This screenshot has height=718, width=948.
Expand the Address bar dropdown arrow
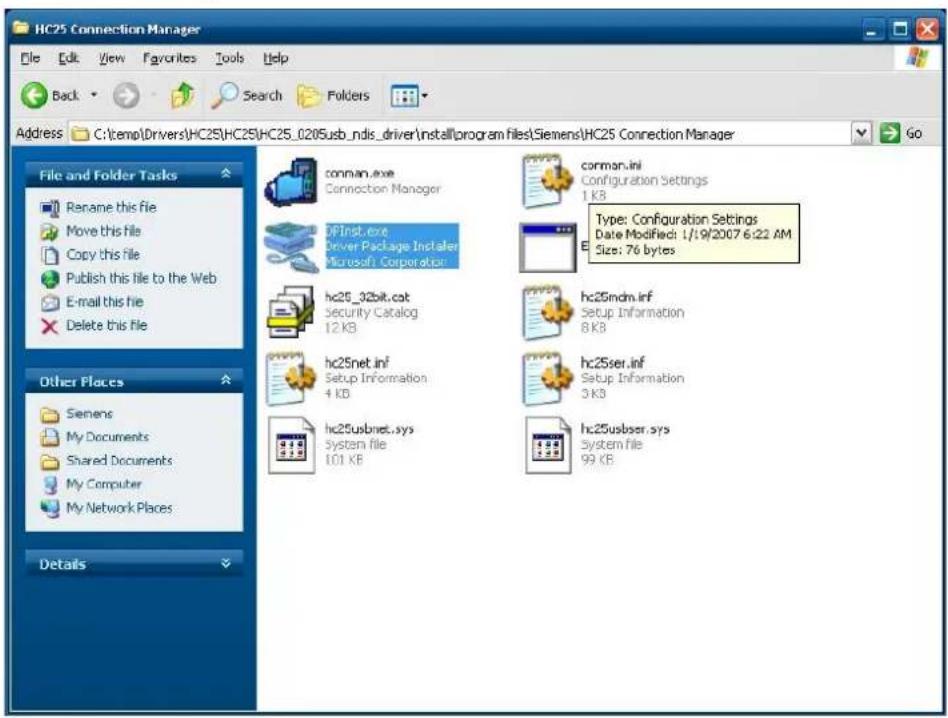pos(862,133)
